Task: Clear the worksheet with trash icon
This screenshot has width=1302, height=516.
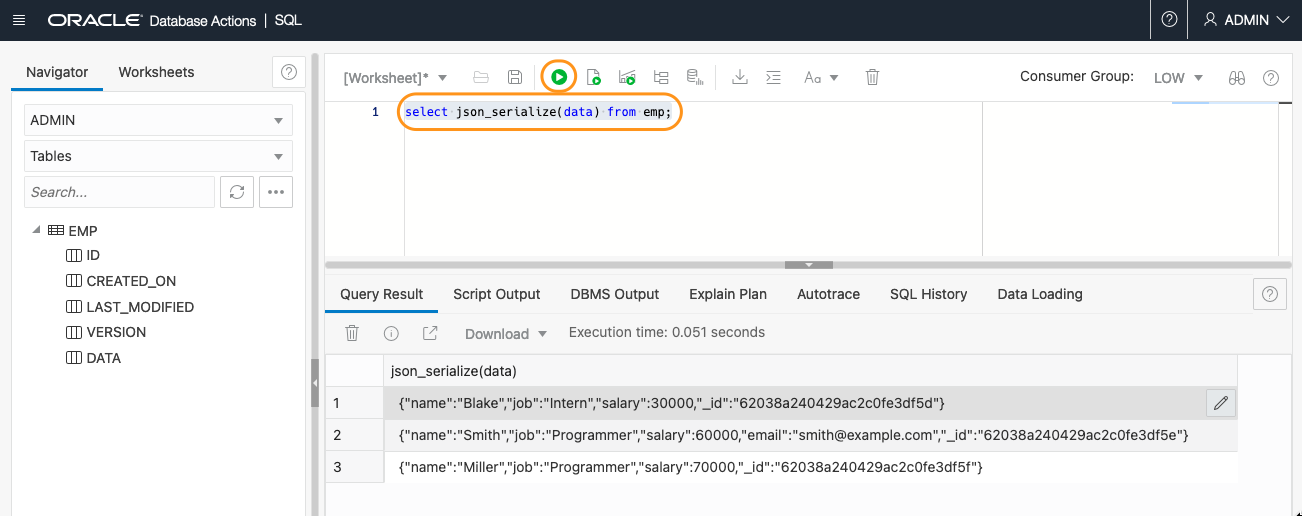Action: [872, 77]
